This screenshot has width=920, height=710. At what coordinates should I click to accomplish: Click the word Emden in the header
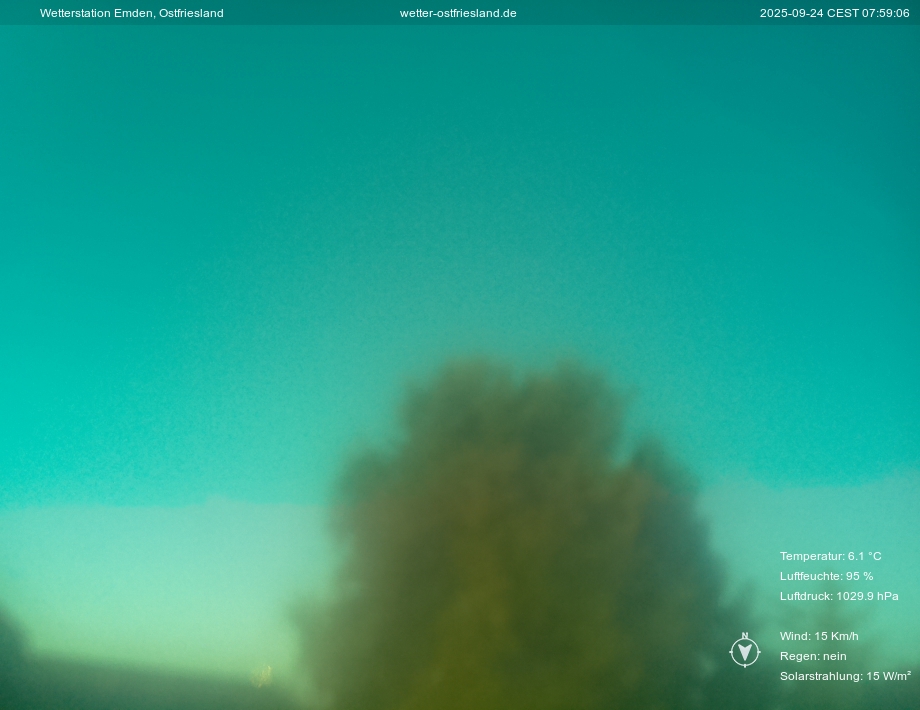point(134,13)
